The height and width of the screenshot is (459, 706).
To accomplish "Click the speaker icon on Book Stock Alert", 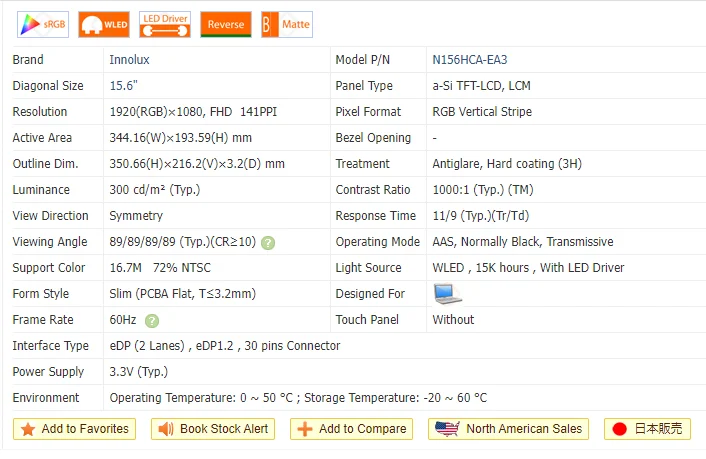I will [166, 429].
